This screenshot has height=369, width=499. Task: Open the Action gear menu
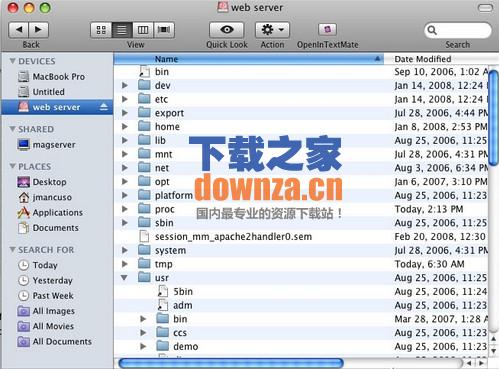[x=272, y=30]
